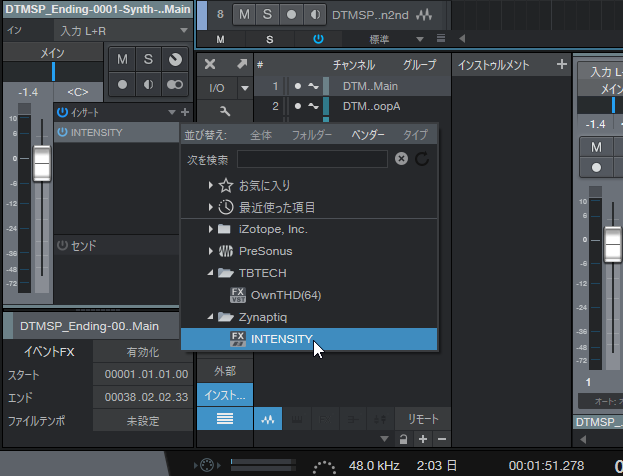The width and height of the screenshot is (623, 476).
Task: Toggle monitor on track 8
Action: click(315, 15)
